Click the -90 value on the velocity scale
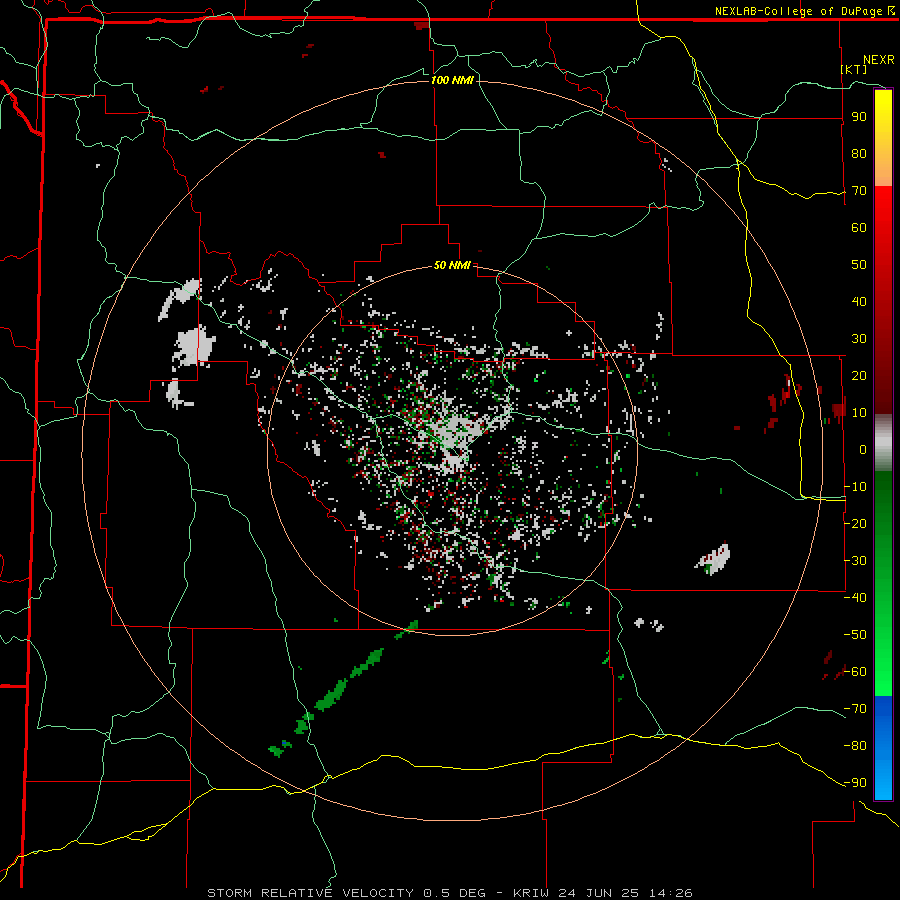Viewport: 900px width, 900px height. pyautogui.click(x=855, y=783)
